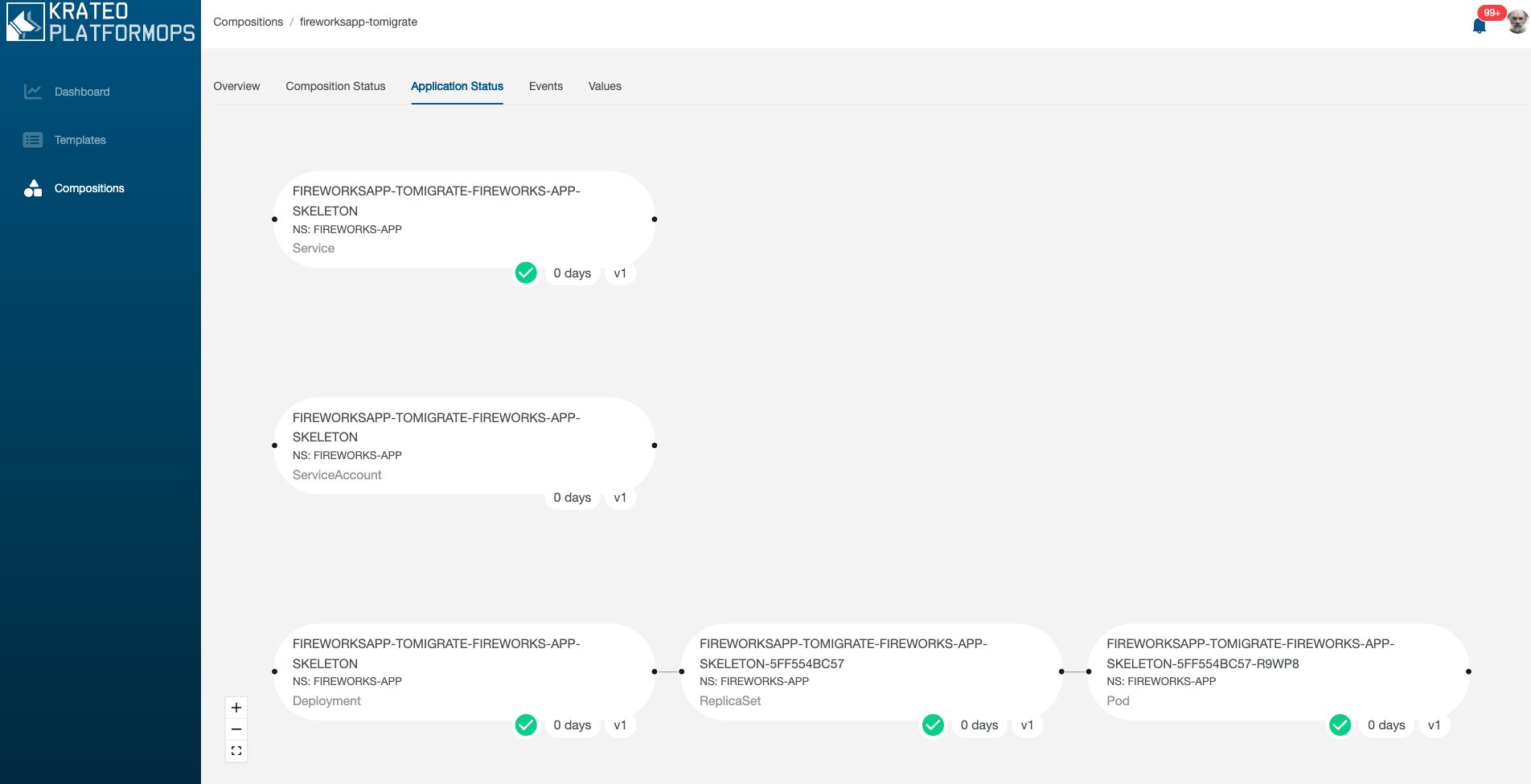Click the 0 days badge on Pod node
The image size is (1531, 784).
pos(1386,725)
